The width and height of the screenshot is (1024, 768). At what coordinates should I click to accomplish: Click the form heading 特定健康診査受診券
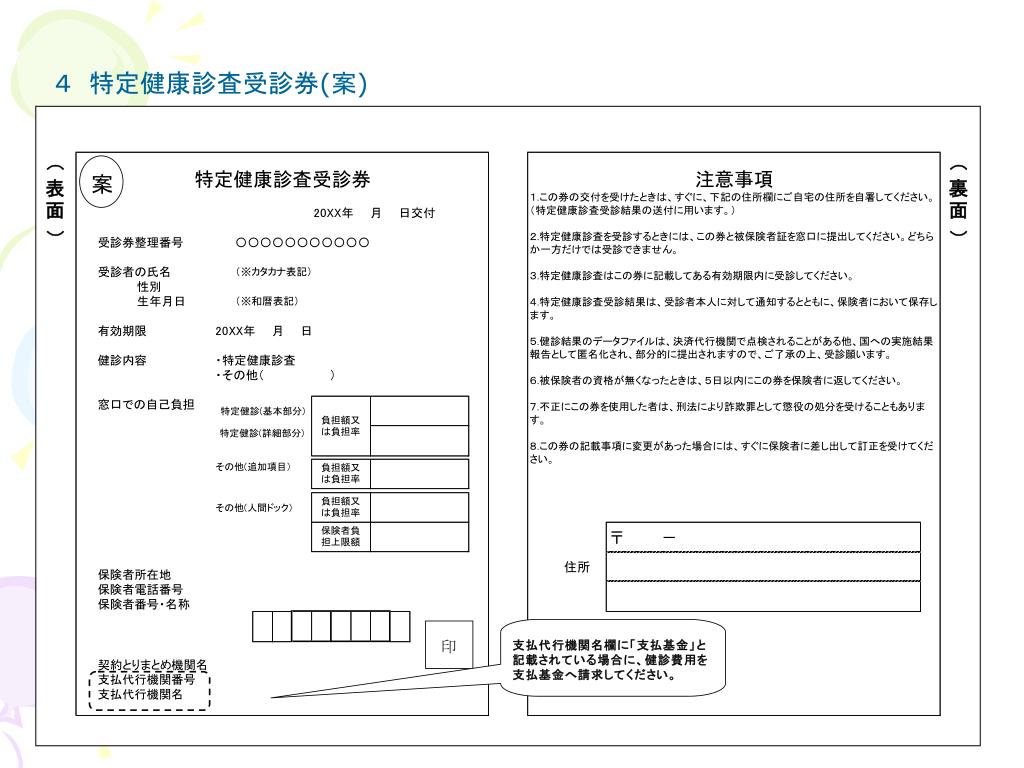point(283,179)
